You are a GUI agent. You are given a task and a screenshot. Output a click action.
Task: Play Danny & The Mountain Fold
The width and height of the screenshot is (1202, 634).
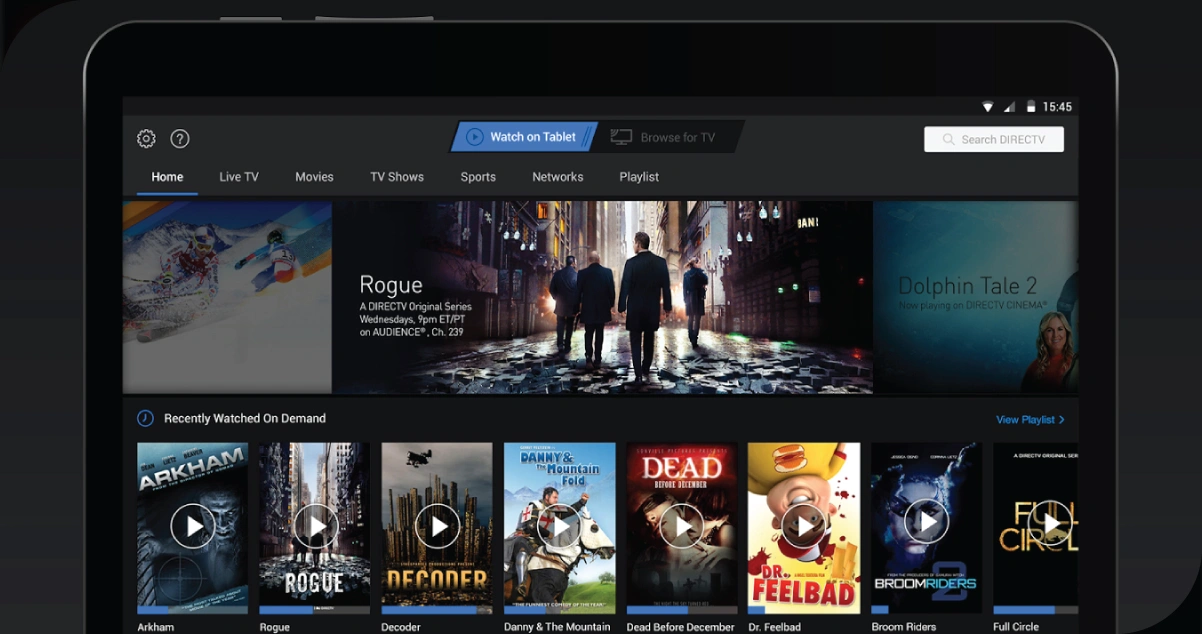(560, 526)
